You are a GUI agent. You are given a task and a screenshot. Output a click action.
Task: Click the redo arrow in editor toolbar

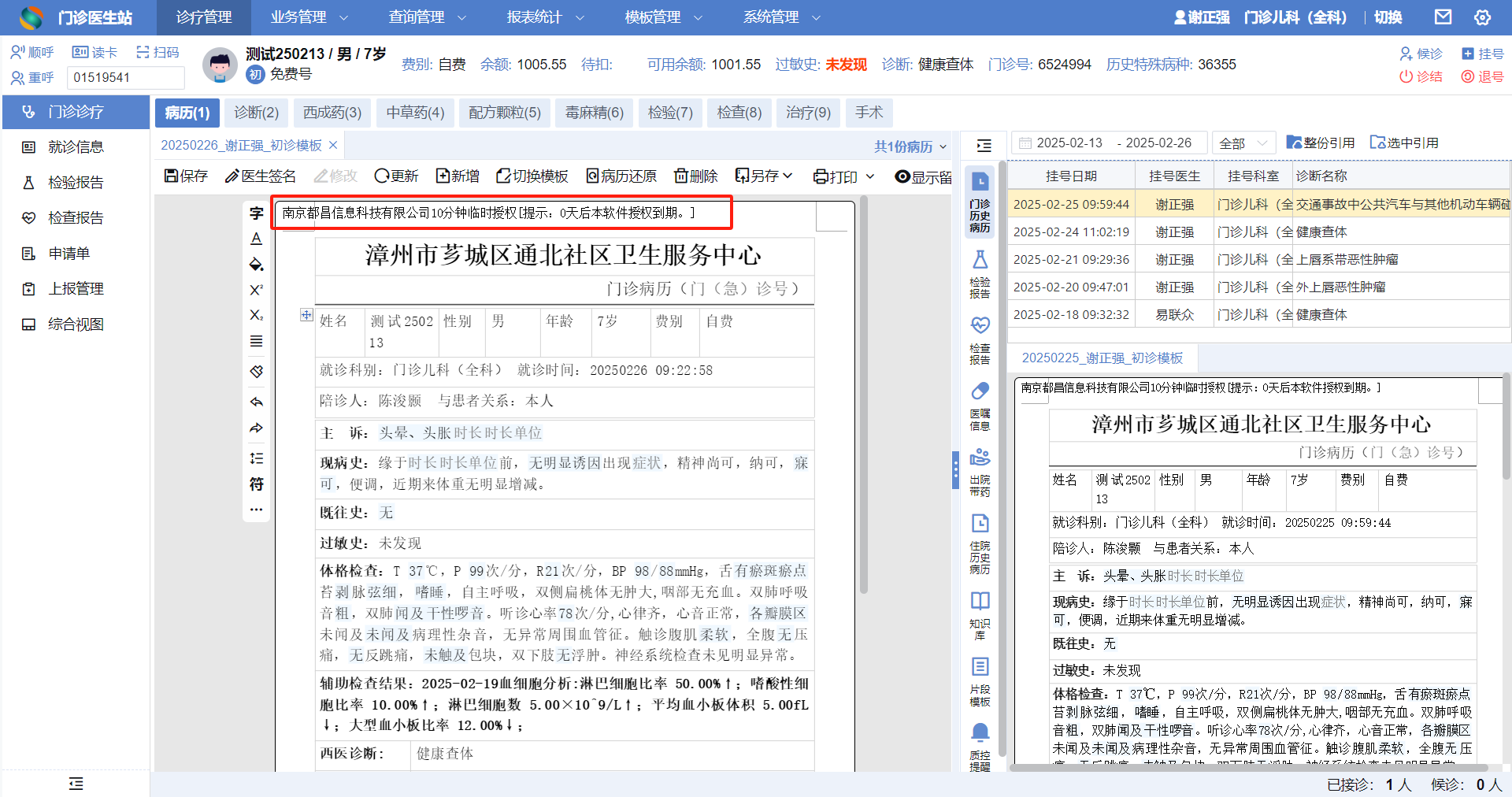pyautogui.click(x=256, y=428)
